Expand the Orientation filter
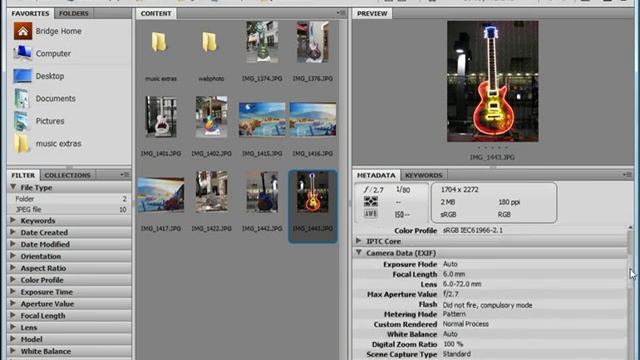This screenshot has height=360, width=640. [13, 256]
